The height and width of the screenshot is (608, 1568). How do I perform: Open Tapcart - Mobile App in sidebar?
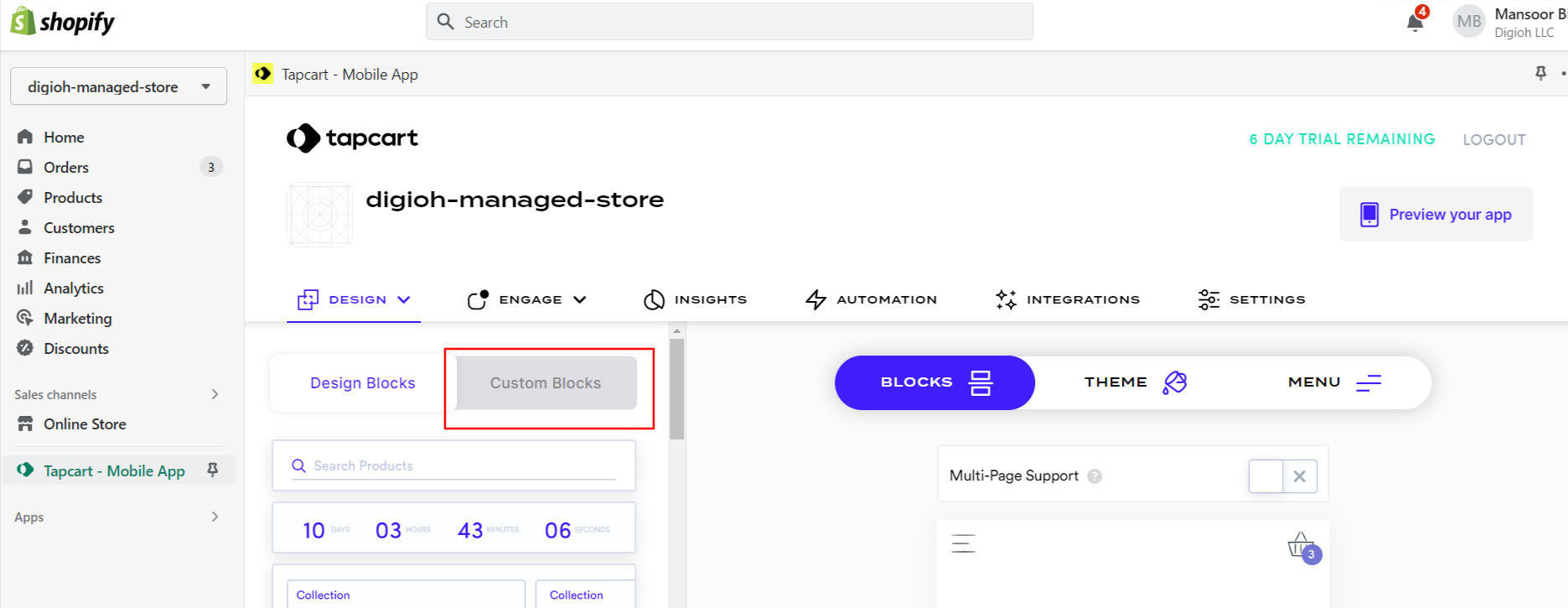114,470
